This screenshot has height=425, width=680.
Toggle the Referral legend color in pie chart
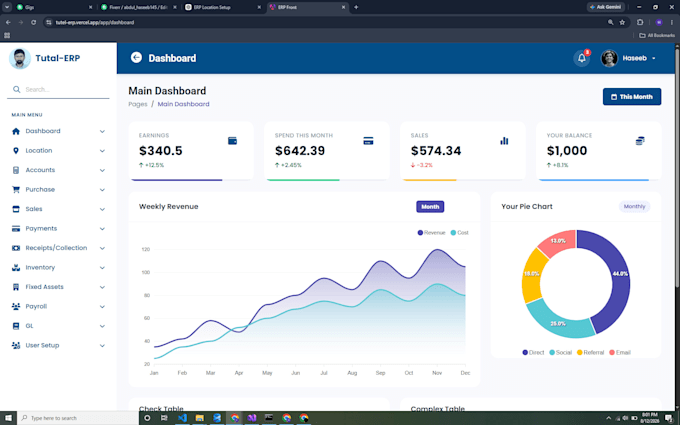[x=579, y=353]
